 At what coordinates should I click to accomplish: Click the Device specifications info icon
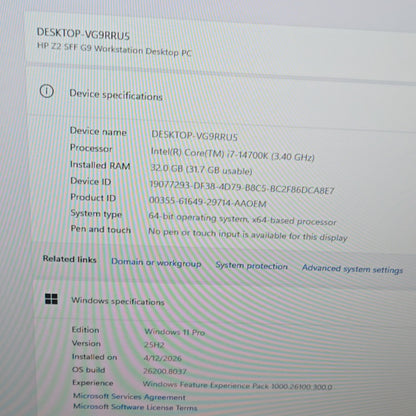click(x=47, y=91)
